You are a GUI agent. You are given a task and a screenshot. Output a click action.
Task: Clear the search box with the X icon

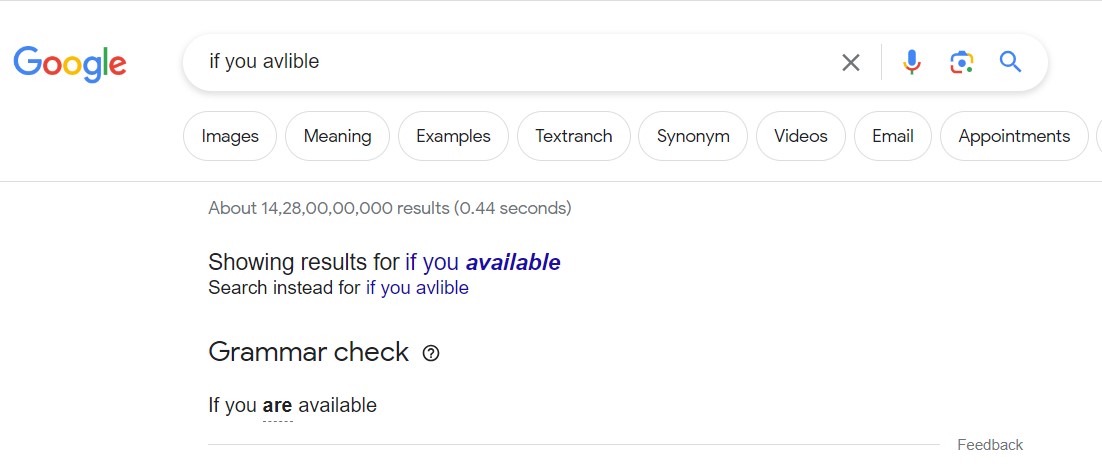click(851, 63)
